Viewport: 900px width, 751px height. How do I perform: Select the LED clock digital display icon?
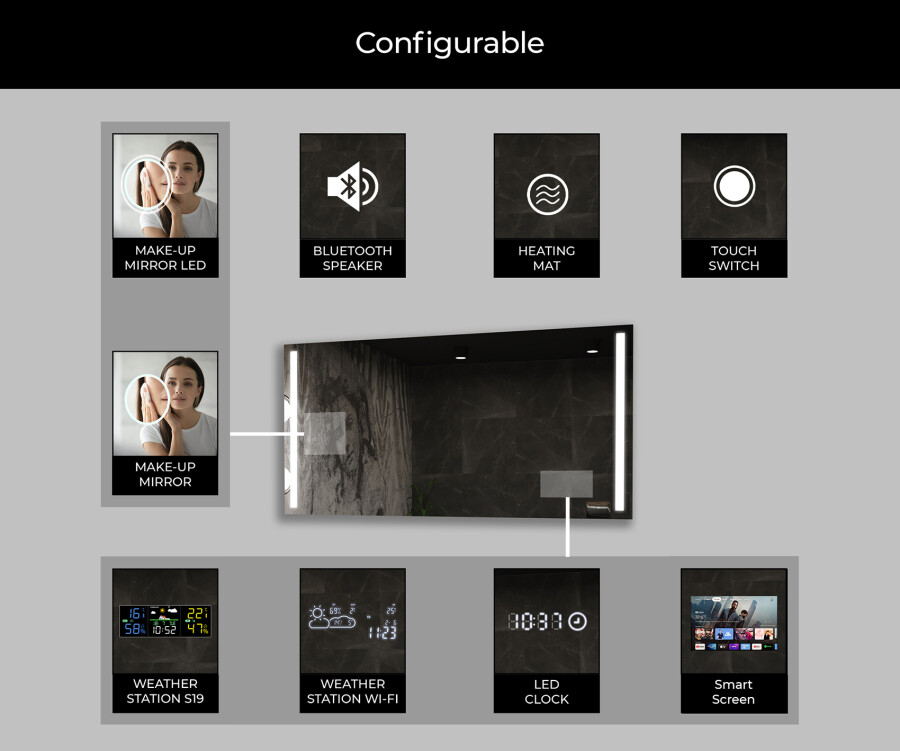(547, 621)
